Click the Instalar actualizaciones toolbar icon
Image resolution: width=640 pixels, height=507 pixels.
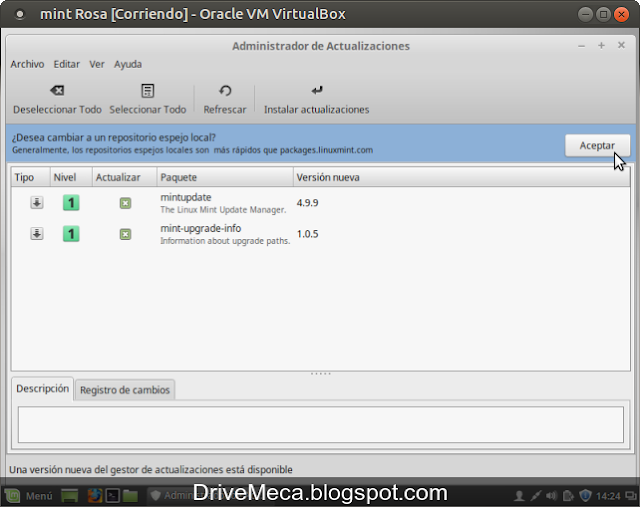(x=317, y=90)
